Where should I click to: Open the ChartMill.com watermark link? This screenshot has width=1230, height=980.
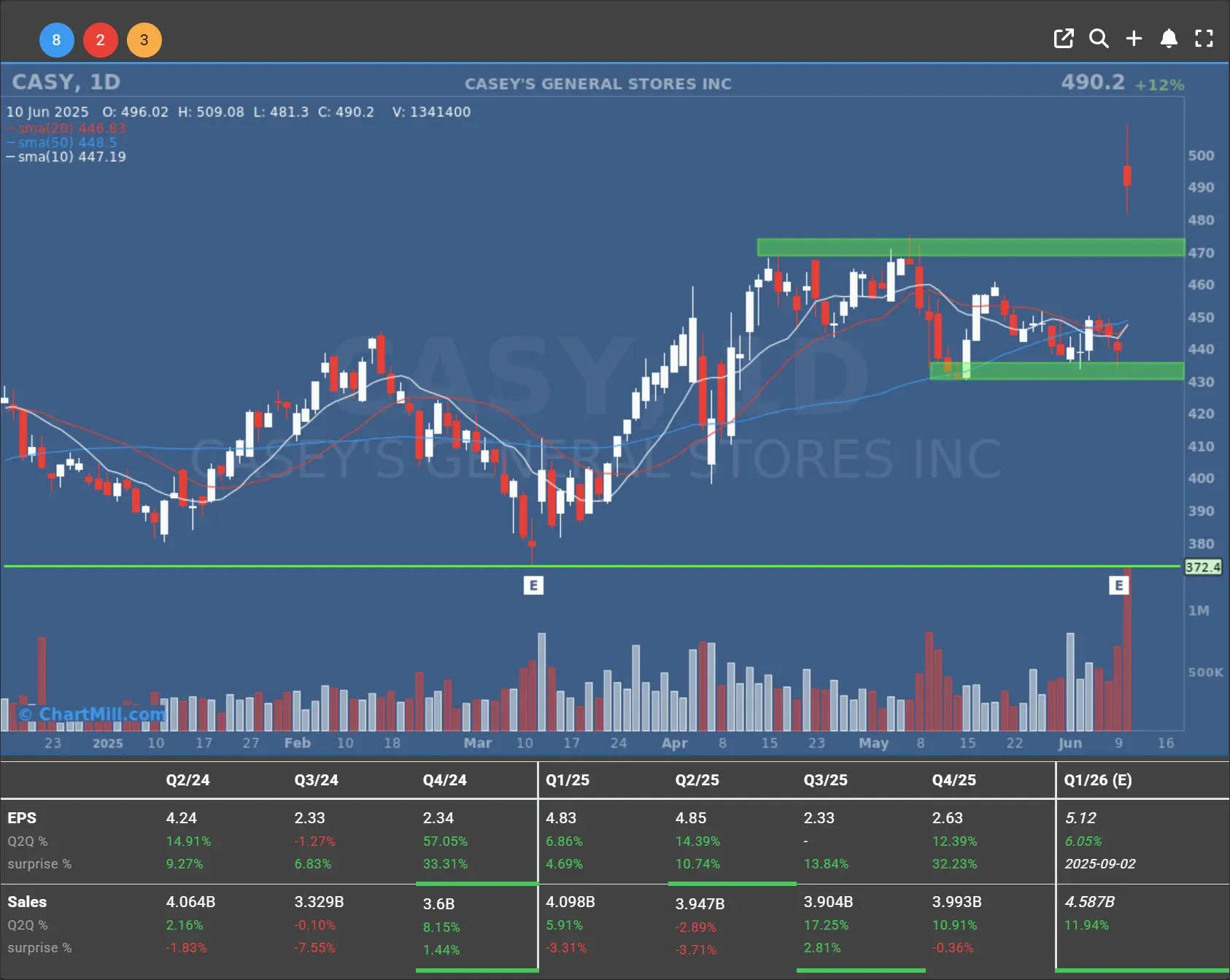pos(93,714)
